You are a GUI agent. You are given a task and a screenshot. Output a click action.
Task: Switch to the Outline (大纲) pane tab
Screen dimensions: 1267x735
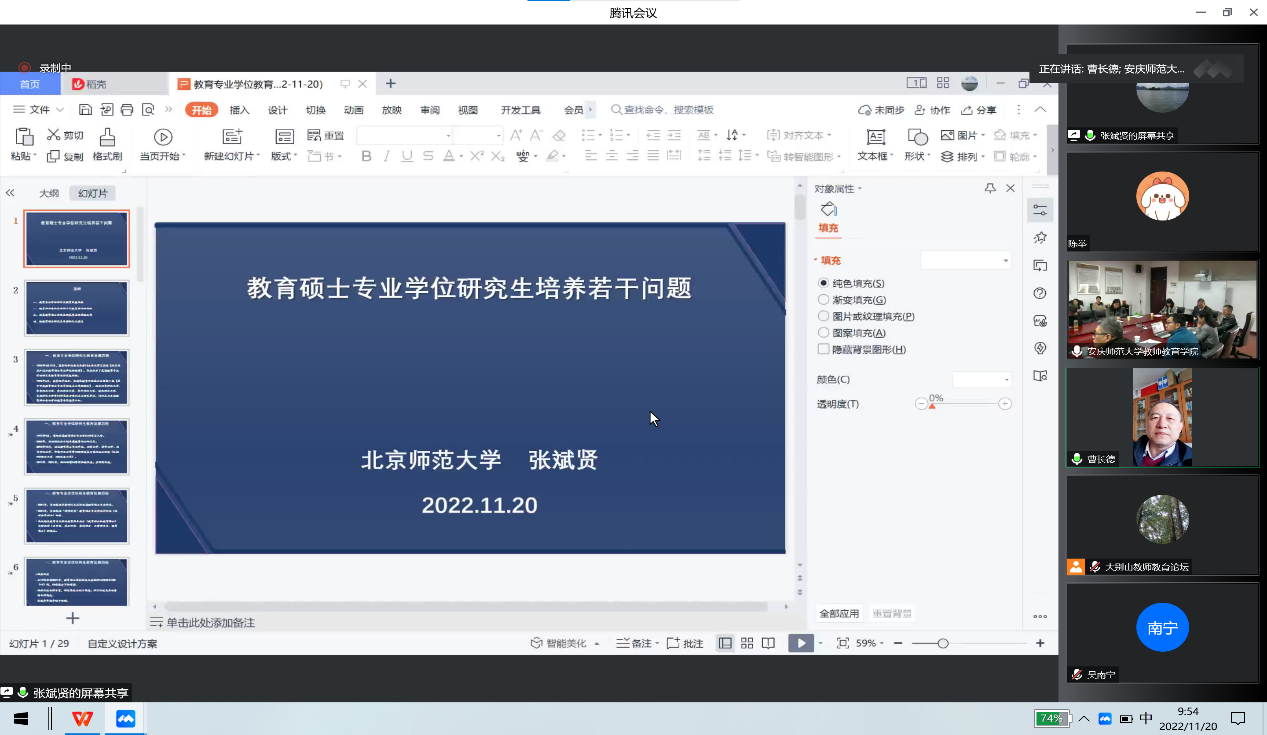coord(49,193)
